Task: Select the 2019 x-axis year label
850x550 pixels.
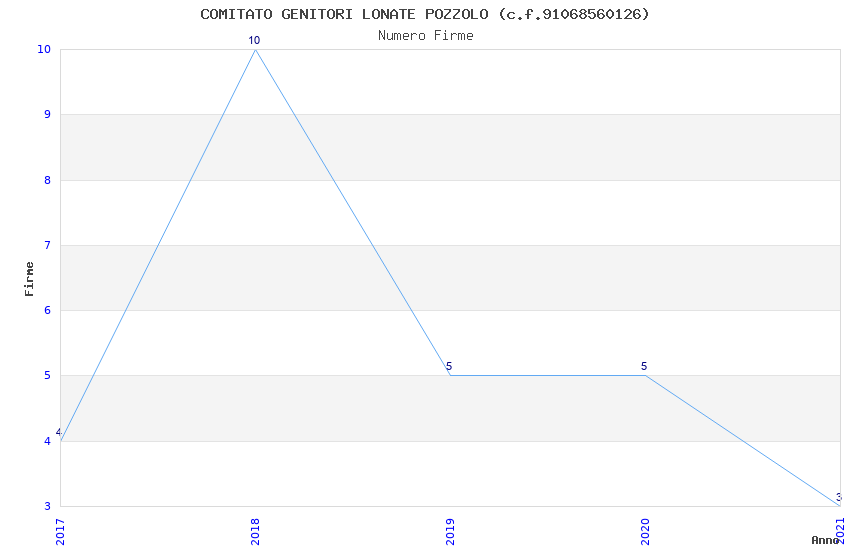Action: (450, 532)
